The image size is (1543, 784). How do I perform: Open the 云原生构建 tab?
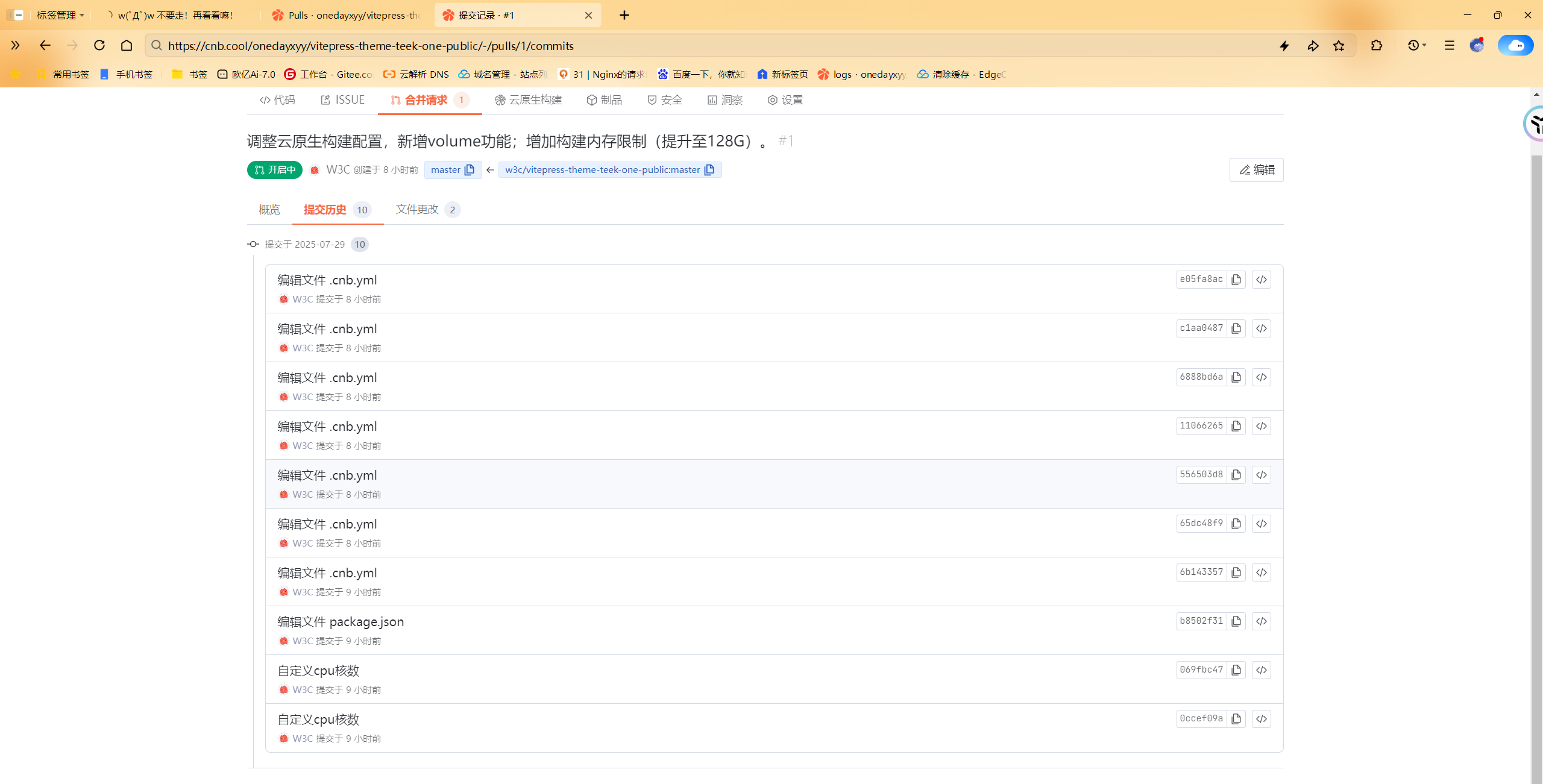tap(528, 100)
